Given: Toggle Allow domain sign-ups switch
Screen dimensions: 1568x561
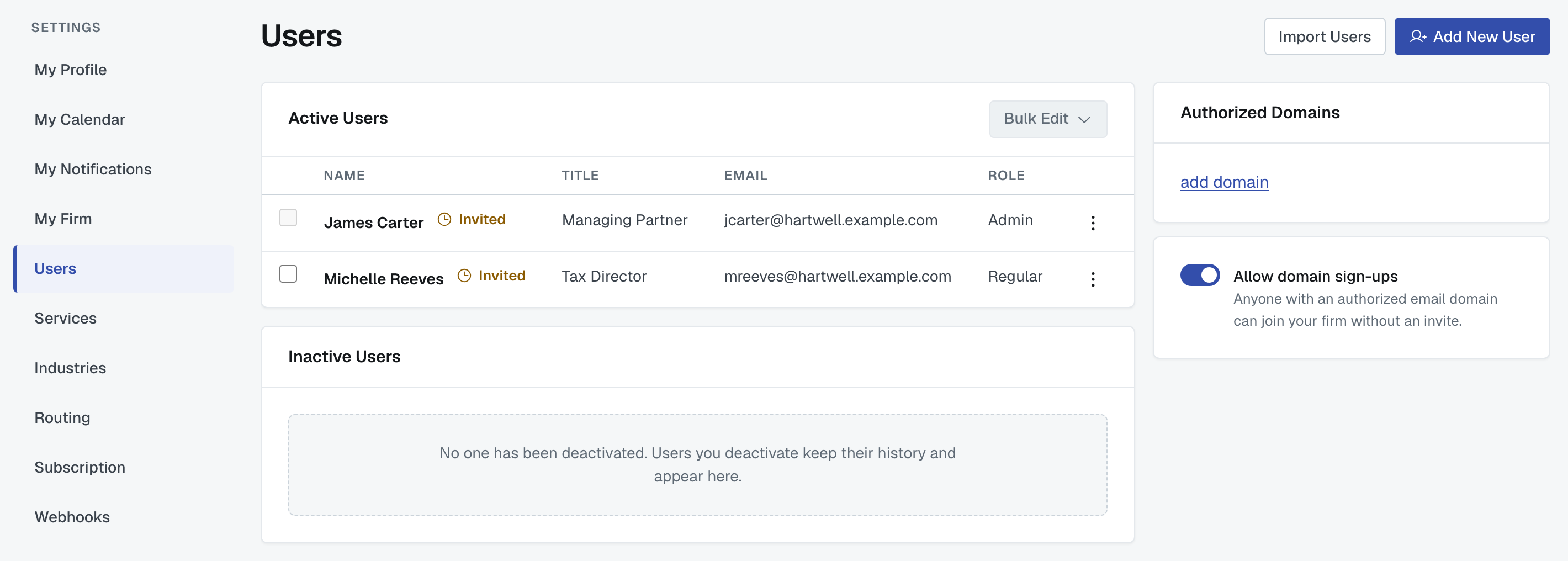Looking at the screenshot, I should click(1200, 275).
